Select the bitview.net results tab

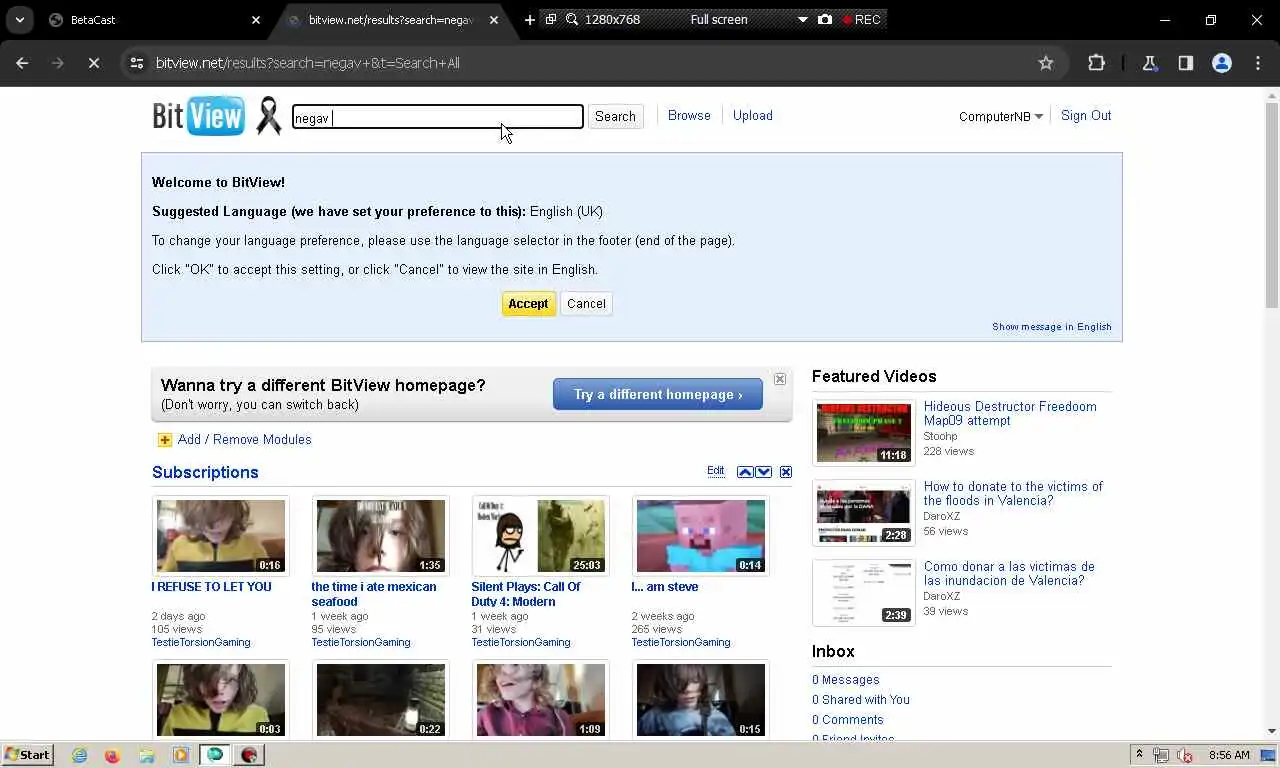tap(390, 20)
